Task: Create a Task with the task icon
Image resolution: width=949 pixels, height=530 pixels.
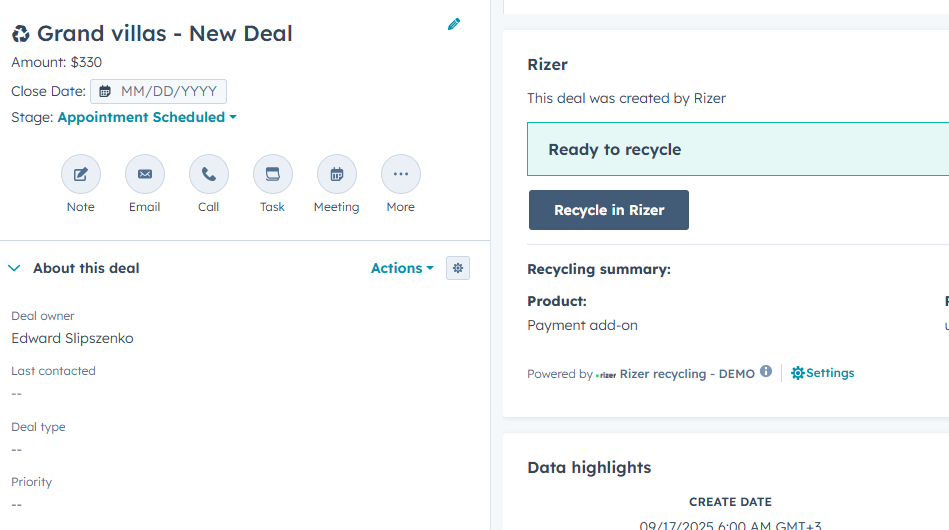Action: (273, 174)
